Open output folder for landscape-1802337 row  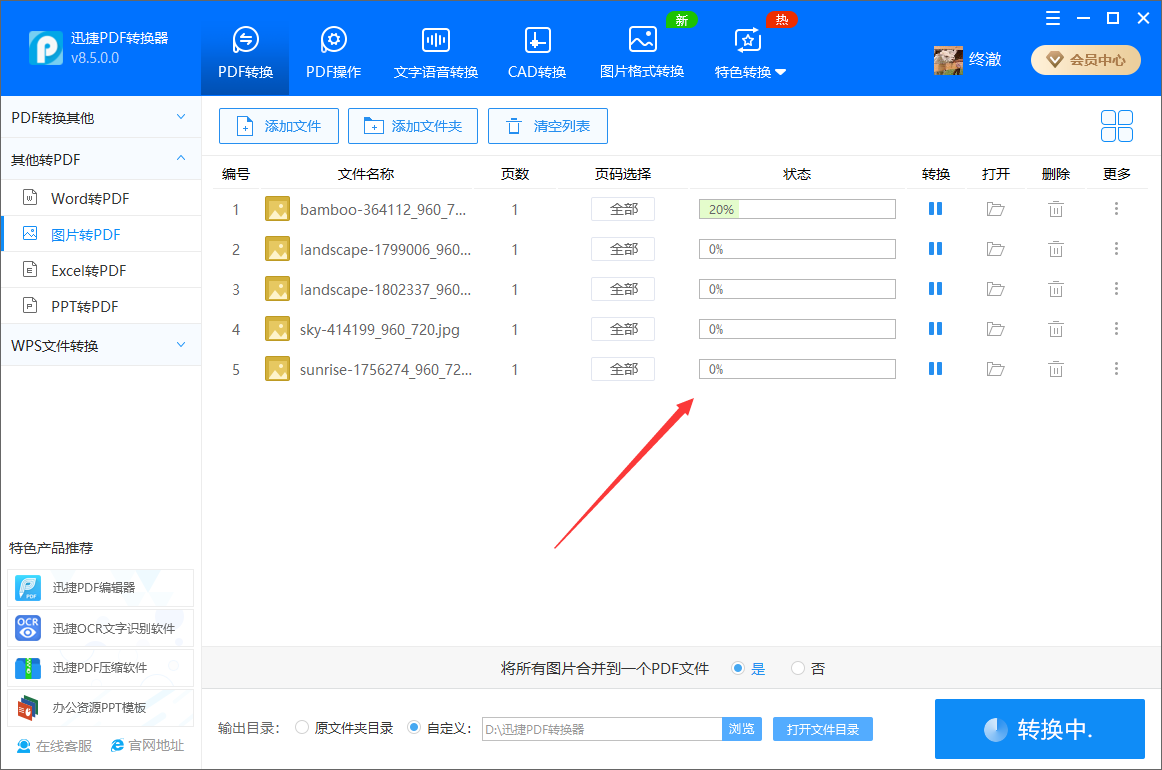point(995,289)
